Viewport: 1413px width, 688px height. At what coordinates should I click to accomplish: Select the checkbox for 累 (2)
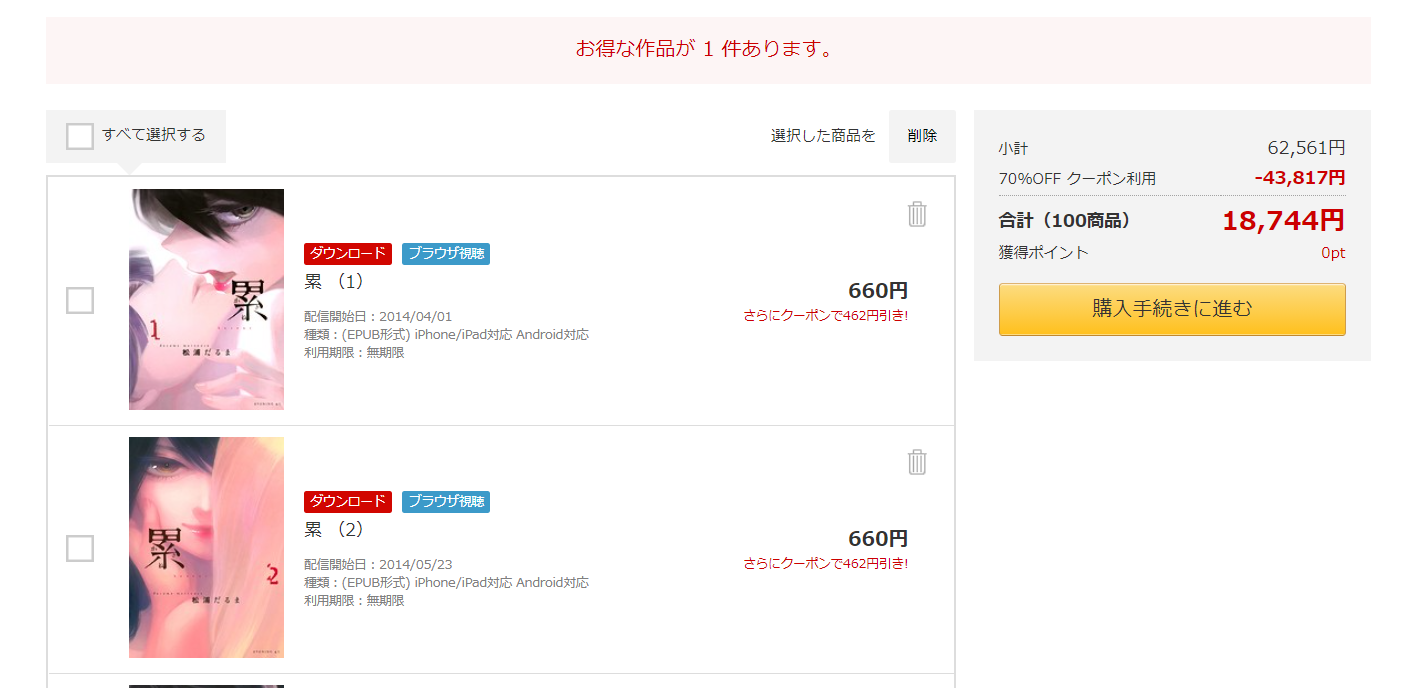(80, 548)
